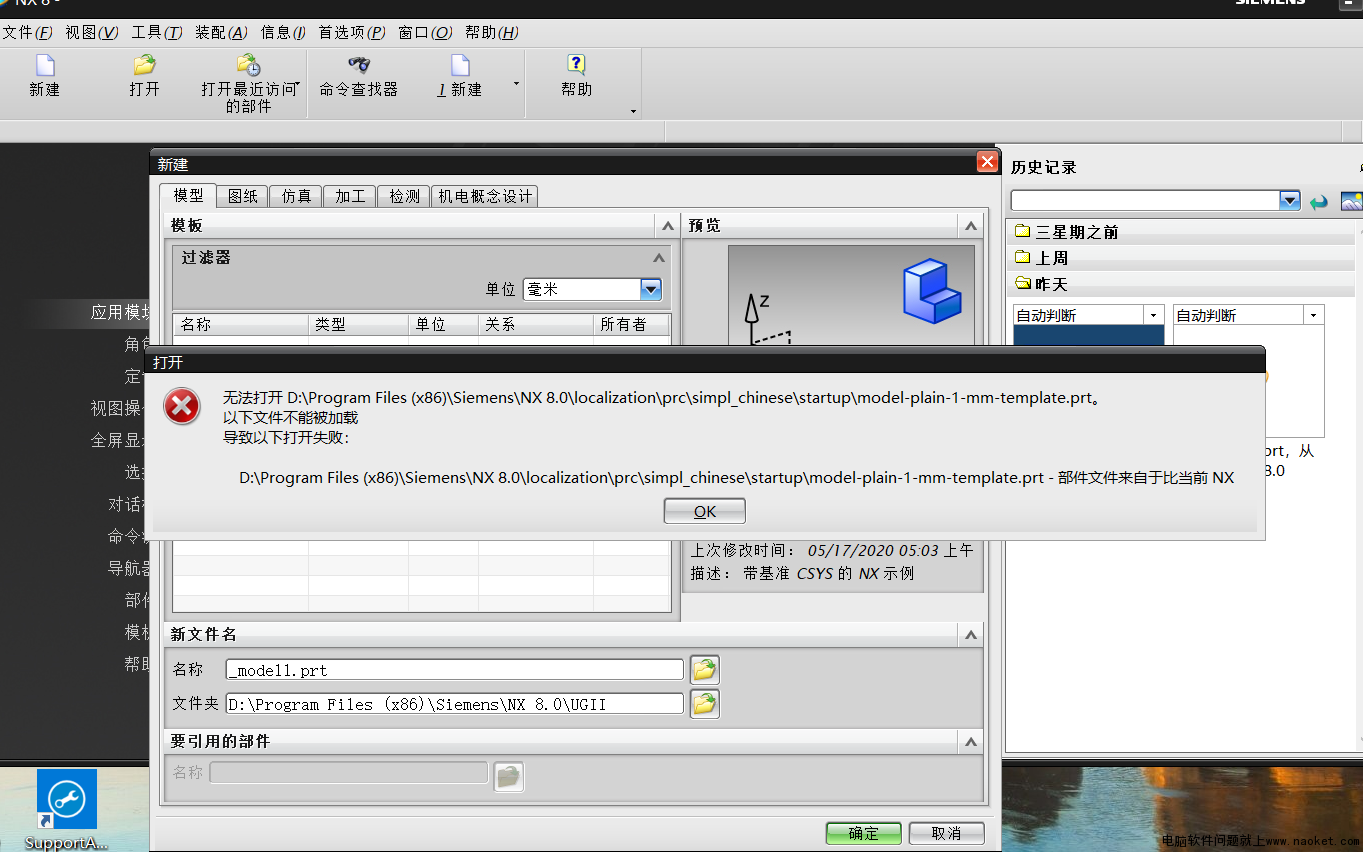Open dropdown arrow next to 1 新建
The image size is (1363, 852).
(517, 83)
